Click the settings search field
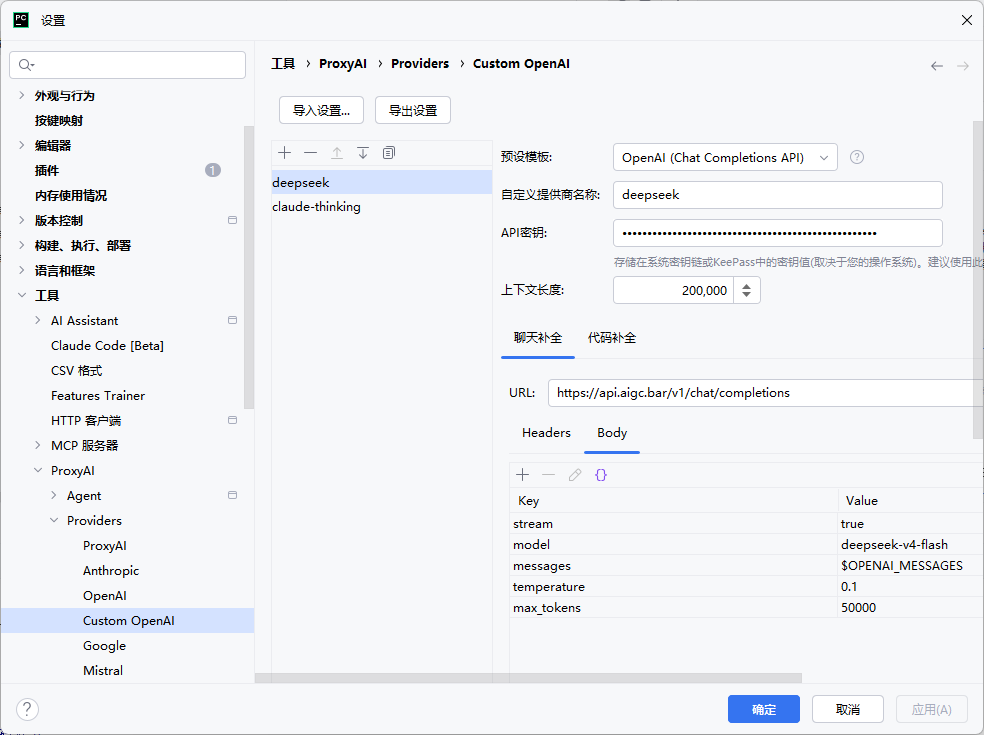This screenshot has height=735, width=984. click(127, 65)
